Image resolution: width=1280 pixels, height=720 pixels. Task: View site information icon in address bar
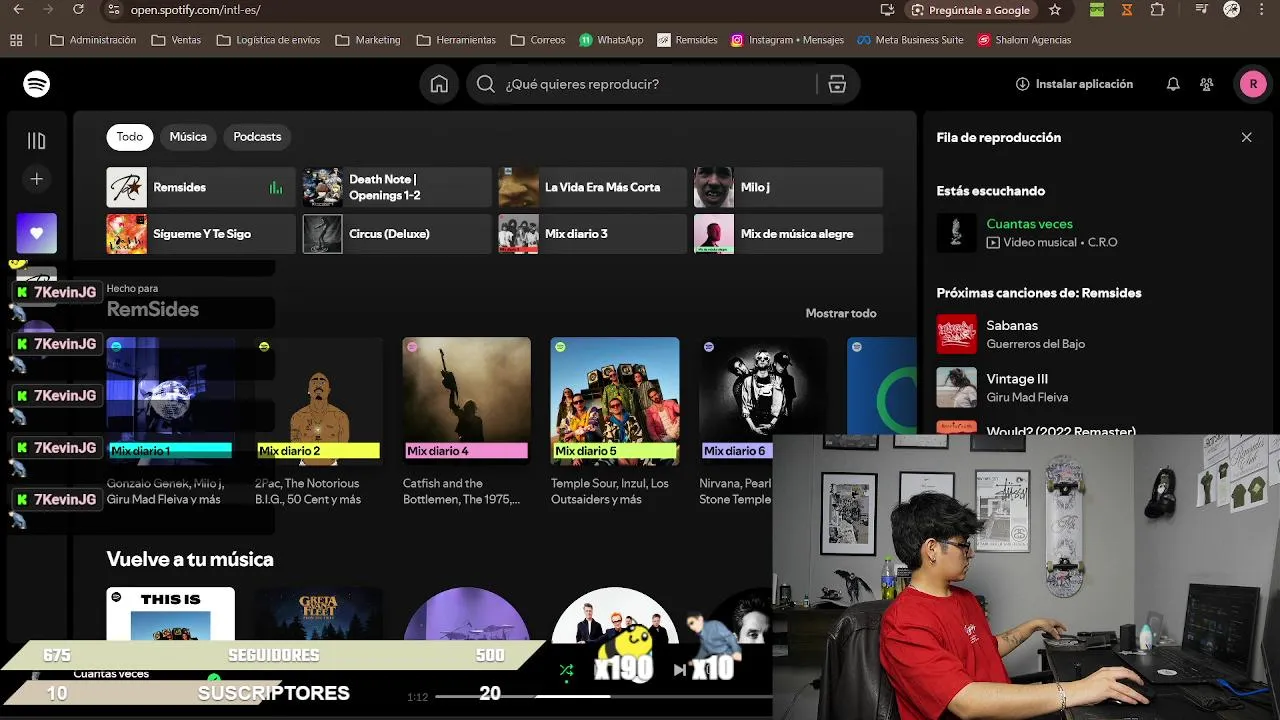pos(116,10)
